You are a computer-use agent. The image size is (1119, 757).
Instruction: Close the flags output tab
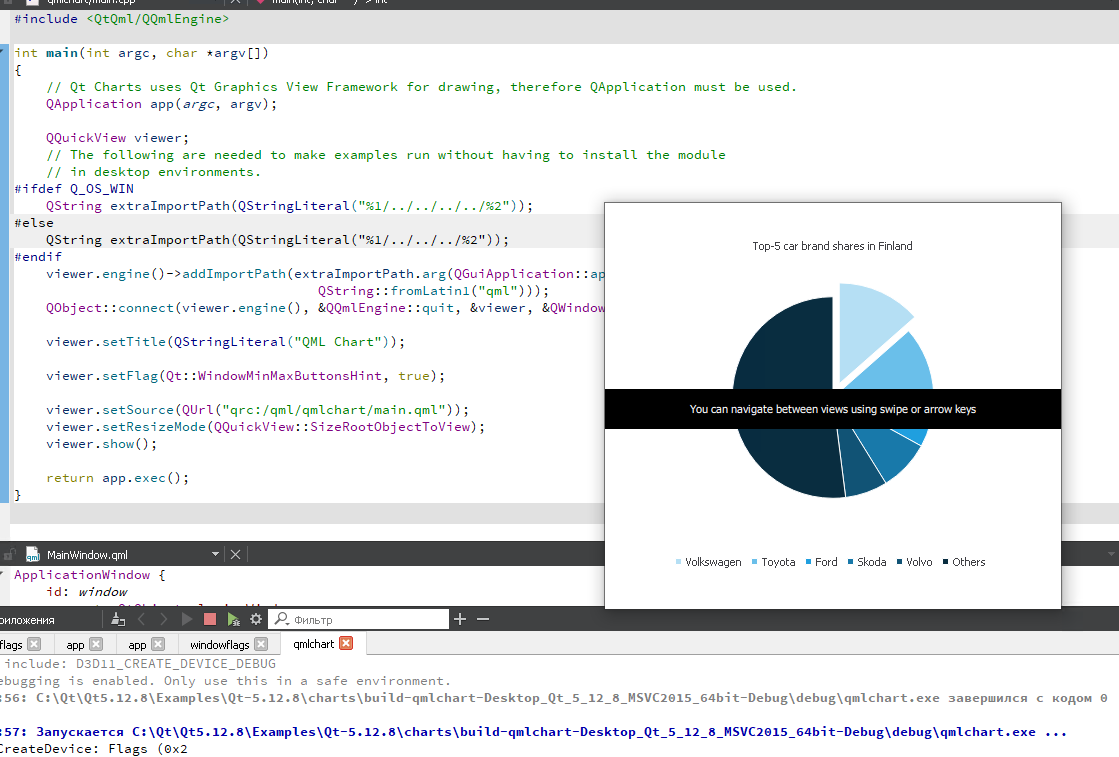point(34,644)
